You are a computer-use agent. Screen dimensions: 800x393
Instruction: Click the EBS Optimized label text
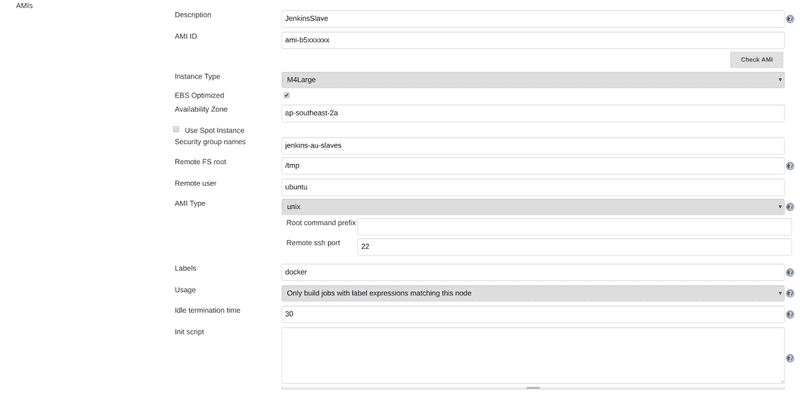click(199, 95)
